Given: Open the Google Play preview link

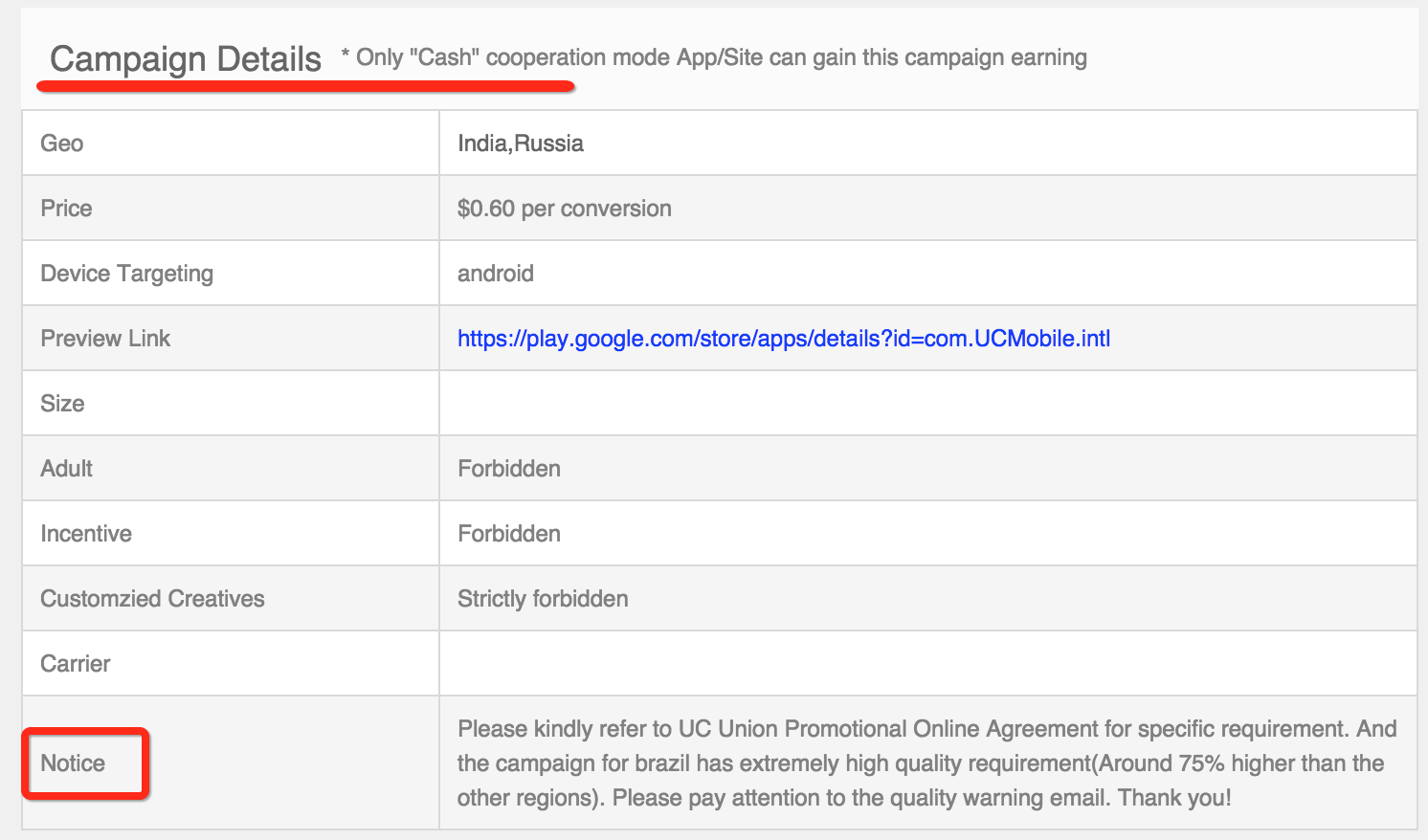Looking at the screenshot, I should point(783,339).
